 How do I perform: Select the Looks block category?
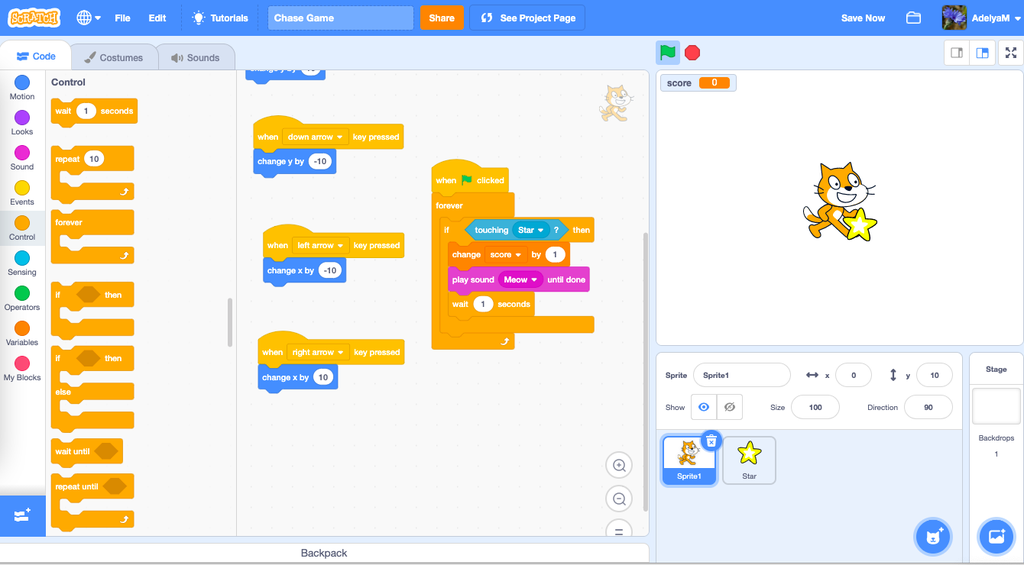pyautogui.click(x=22, y=123)
